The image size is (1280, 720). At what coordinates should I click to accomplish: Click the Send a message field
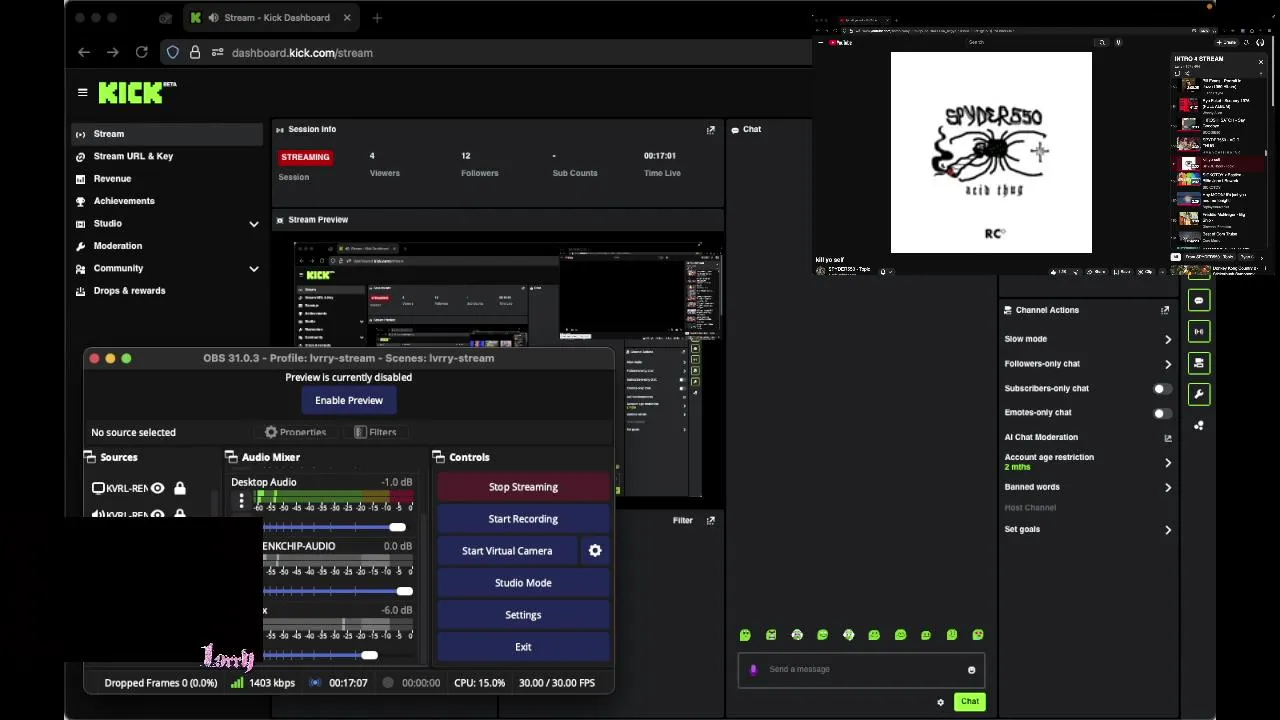pyautogui.click(x=861, y=670)
